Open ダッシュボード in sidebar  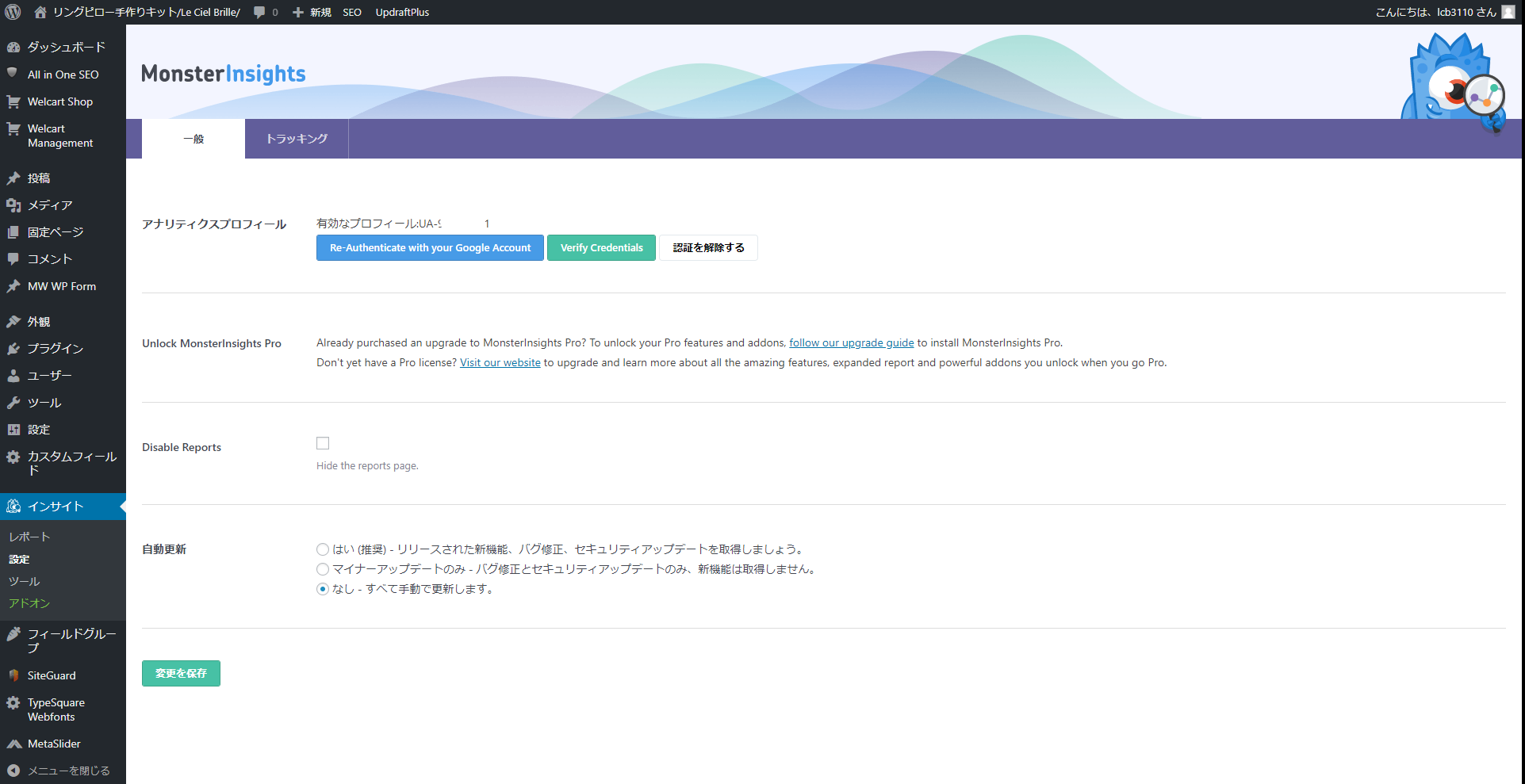[x=67, y=47]
